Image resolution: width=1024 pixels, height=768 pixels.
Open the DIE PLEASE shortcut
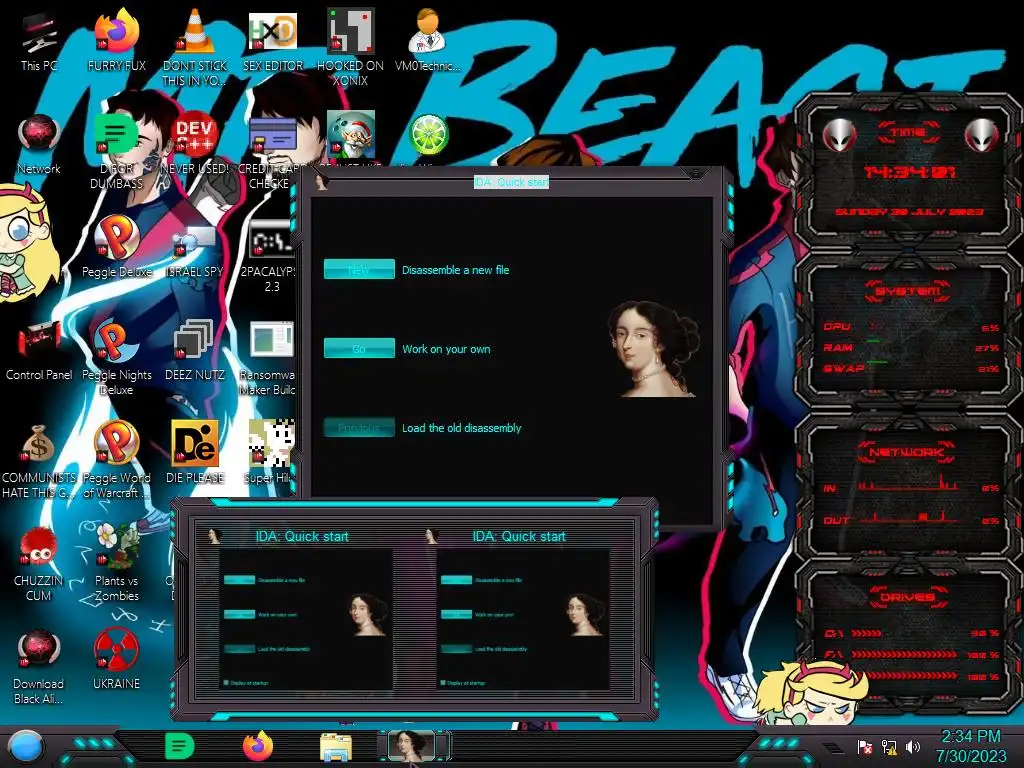click(x=195, y=453)
